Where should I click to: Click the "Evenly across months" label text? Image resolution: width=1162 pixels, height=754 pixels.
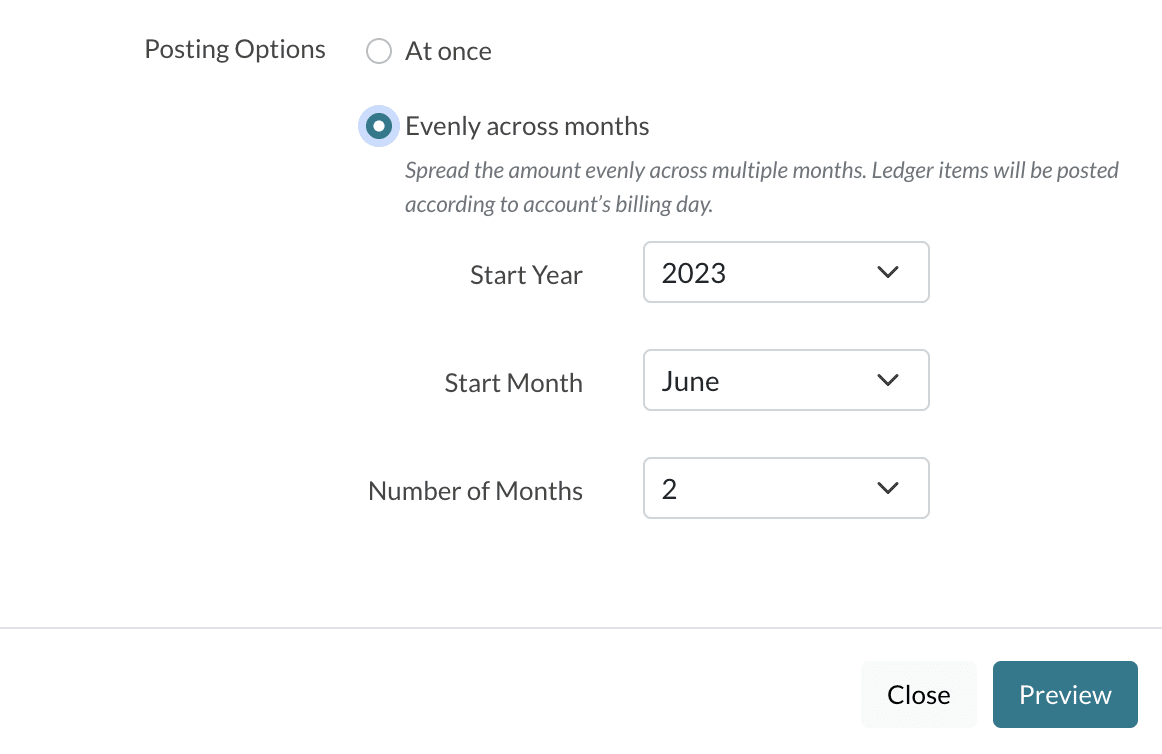point(527,126)
